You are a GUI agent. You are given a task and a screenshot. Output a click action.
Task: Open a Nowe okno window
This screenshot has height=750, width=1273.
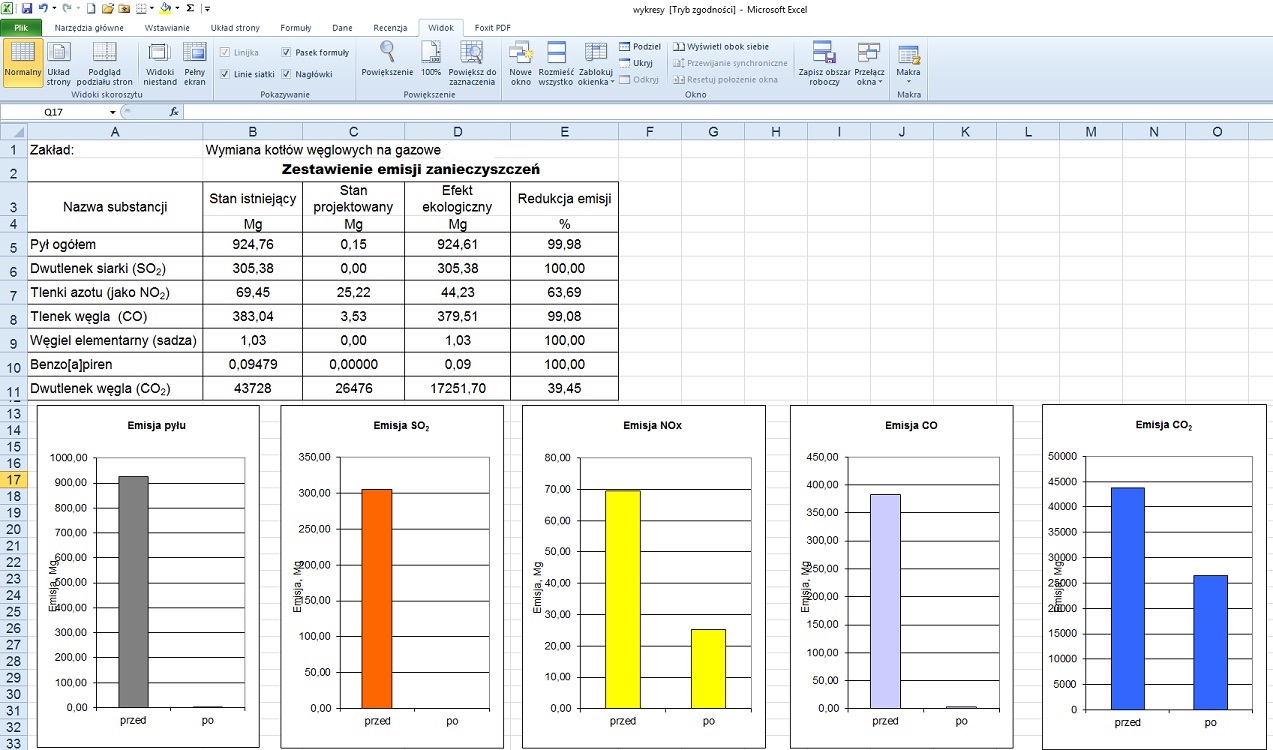520,63
